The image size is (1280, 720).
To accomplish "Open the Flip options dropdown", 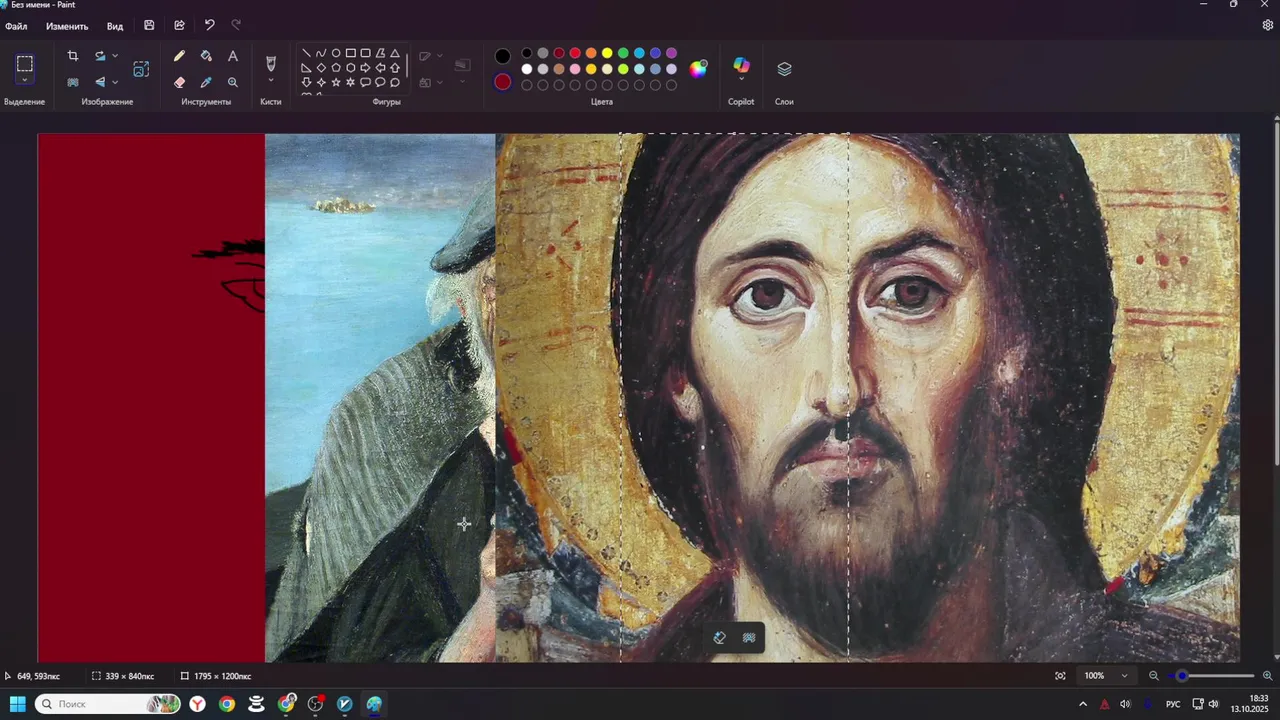I will point(115,82).
